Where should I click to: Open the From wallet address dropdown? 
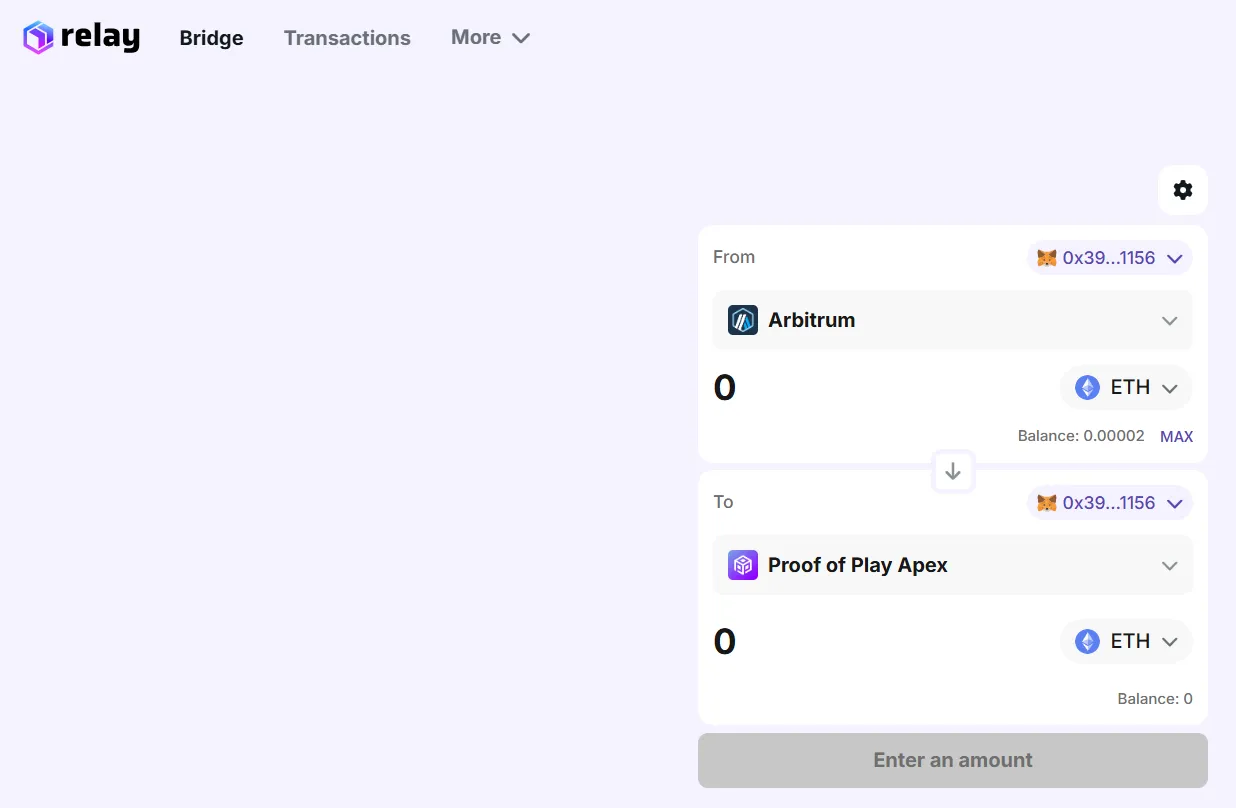pos(1110,258)
